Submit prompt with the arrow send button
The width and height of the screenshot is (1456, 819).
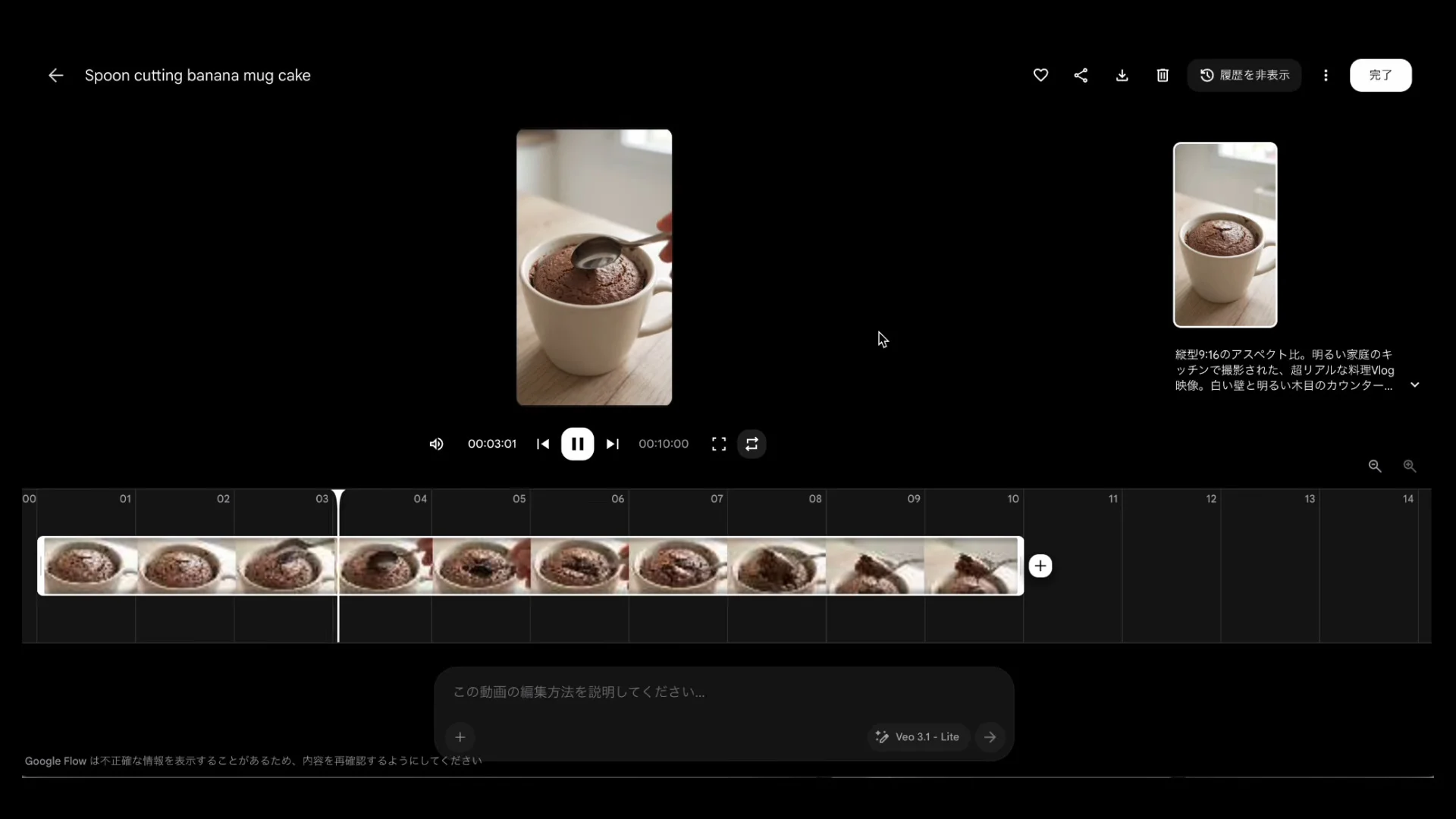tap(990, 736)
